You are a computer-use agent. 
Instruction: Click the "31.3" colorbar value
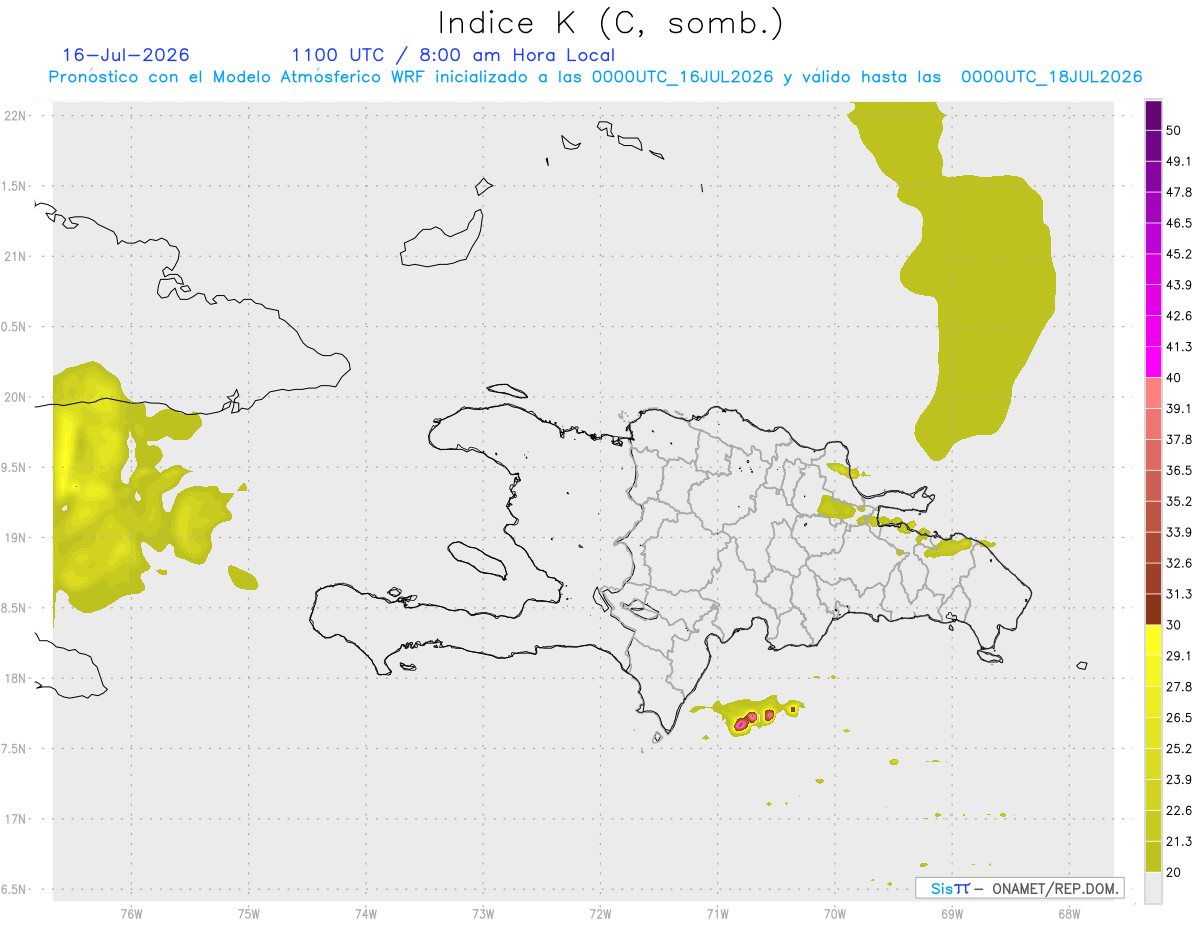[x=1180, y=594]
